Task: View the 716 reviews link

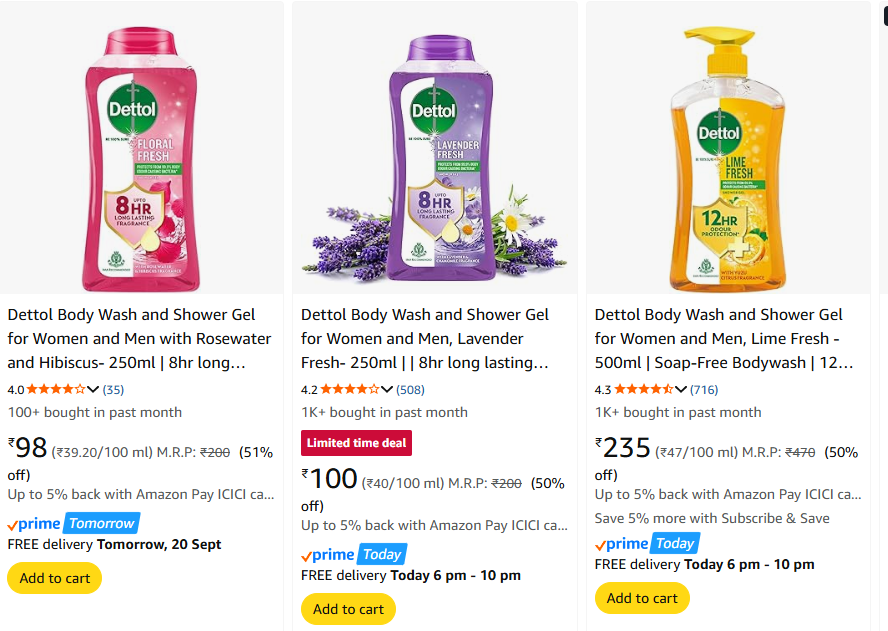Action: pos(704,389)
